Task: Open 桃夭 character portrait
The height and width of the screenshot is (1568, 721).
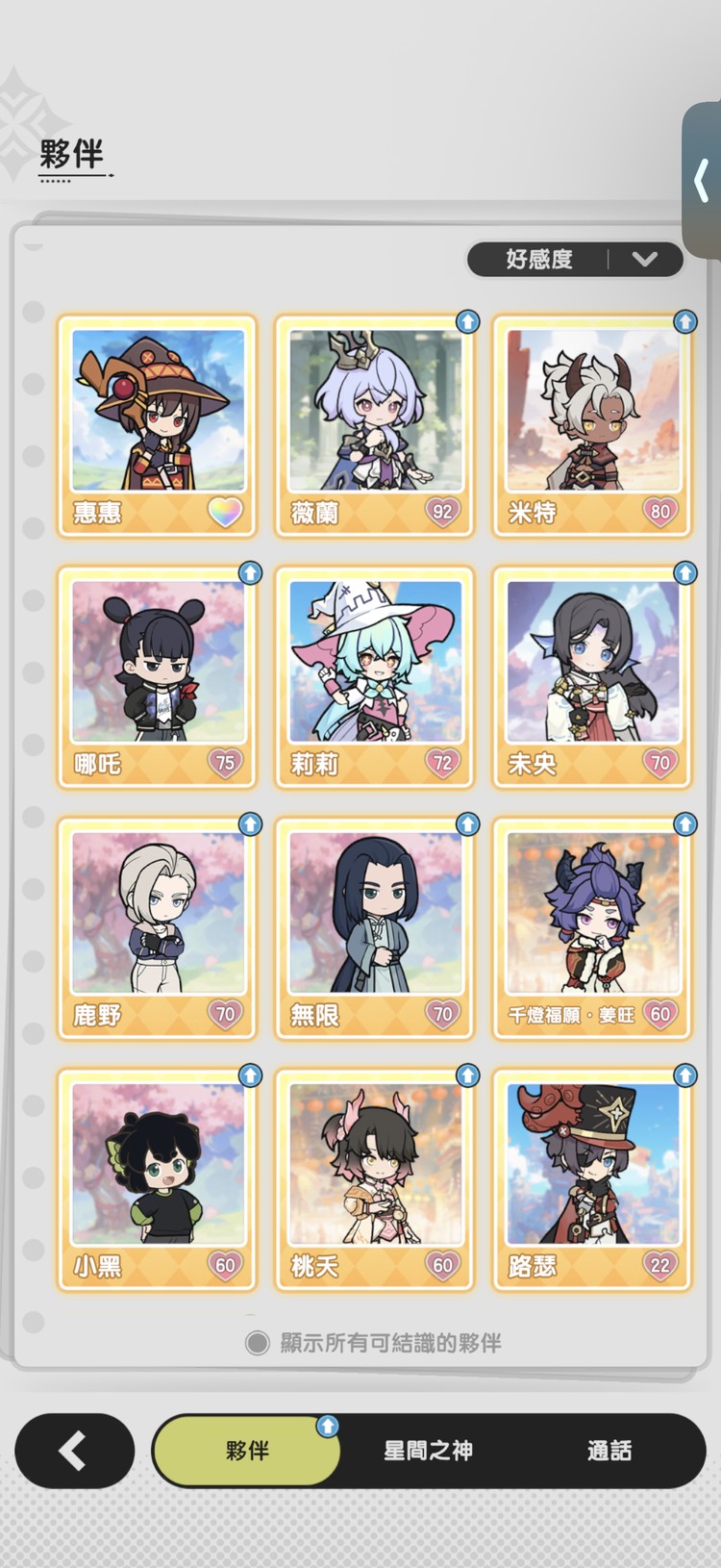Action: tap(375, 1163)
